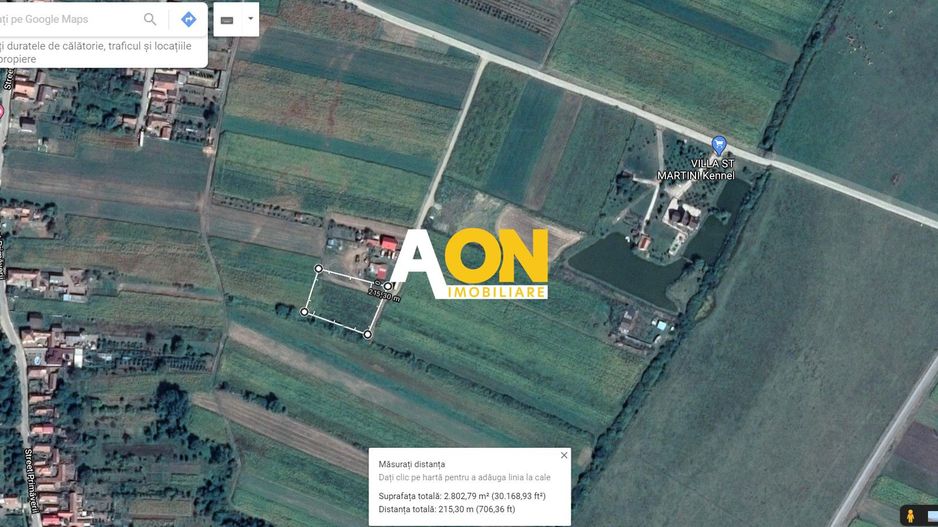This screenshot has height=527, width=938.
Task: Click the pink map marker at left edge
Action: [2, 112]
